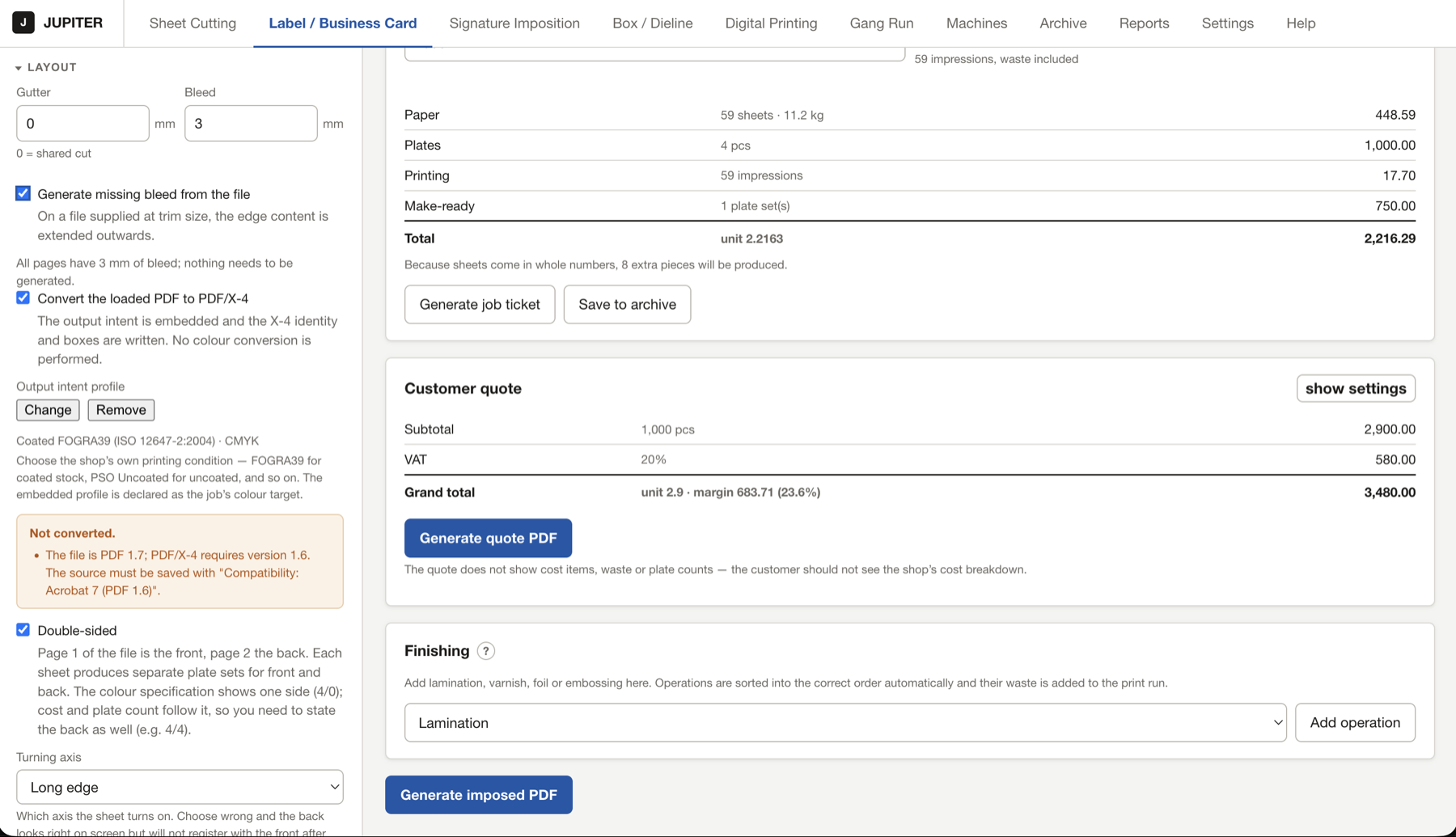The height and width of the screenshot is (837, 1456).
Task: Open the Finishing help question mark
Action: click(x=485, y=651)
